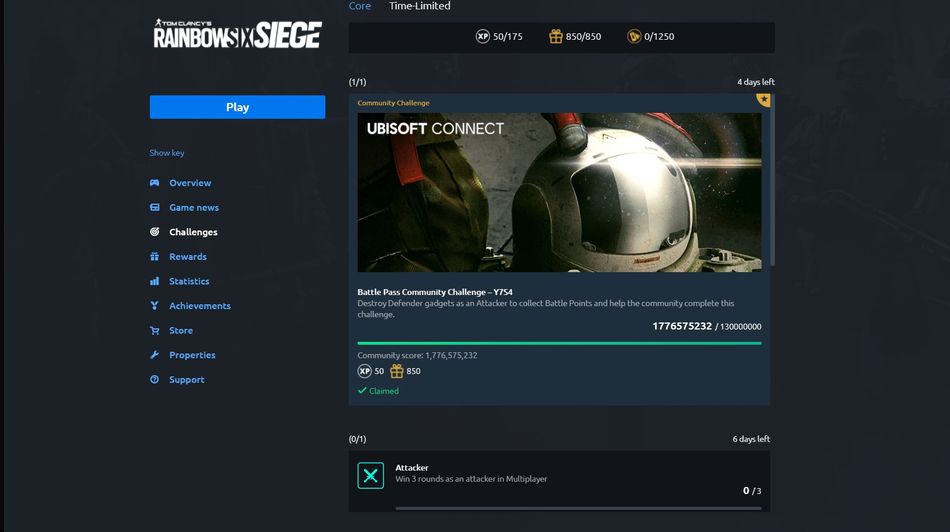Click the Statistics bar chart icon
The image size is (950, 532).
[154, 281]
